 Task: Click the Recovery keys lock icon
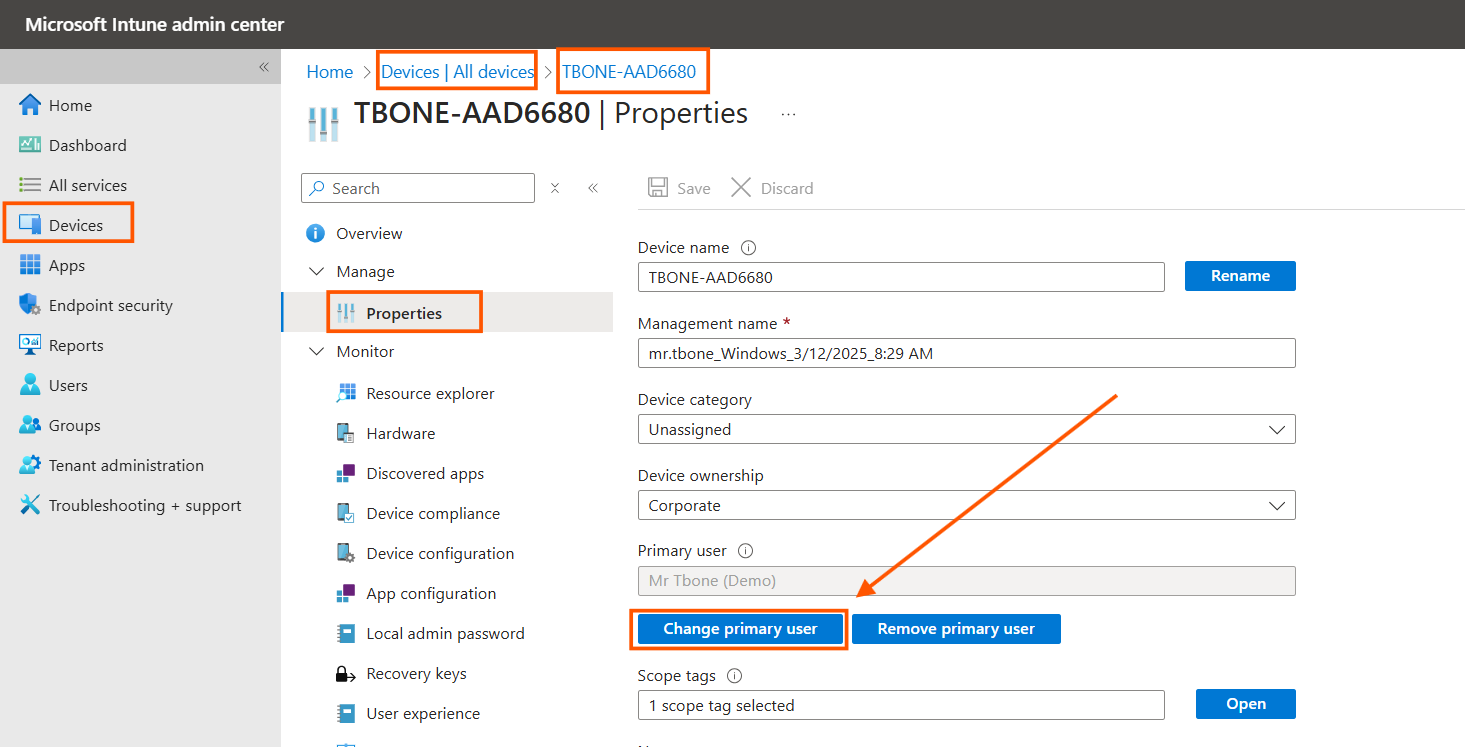point(346,673)
